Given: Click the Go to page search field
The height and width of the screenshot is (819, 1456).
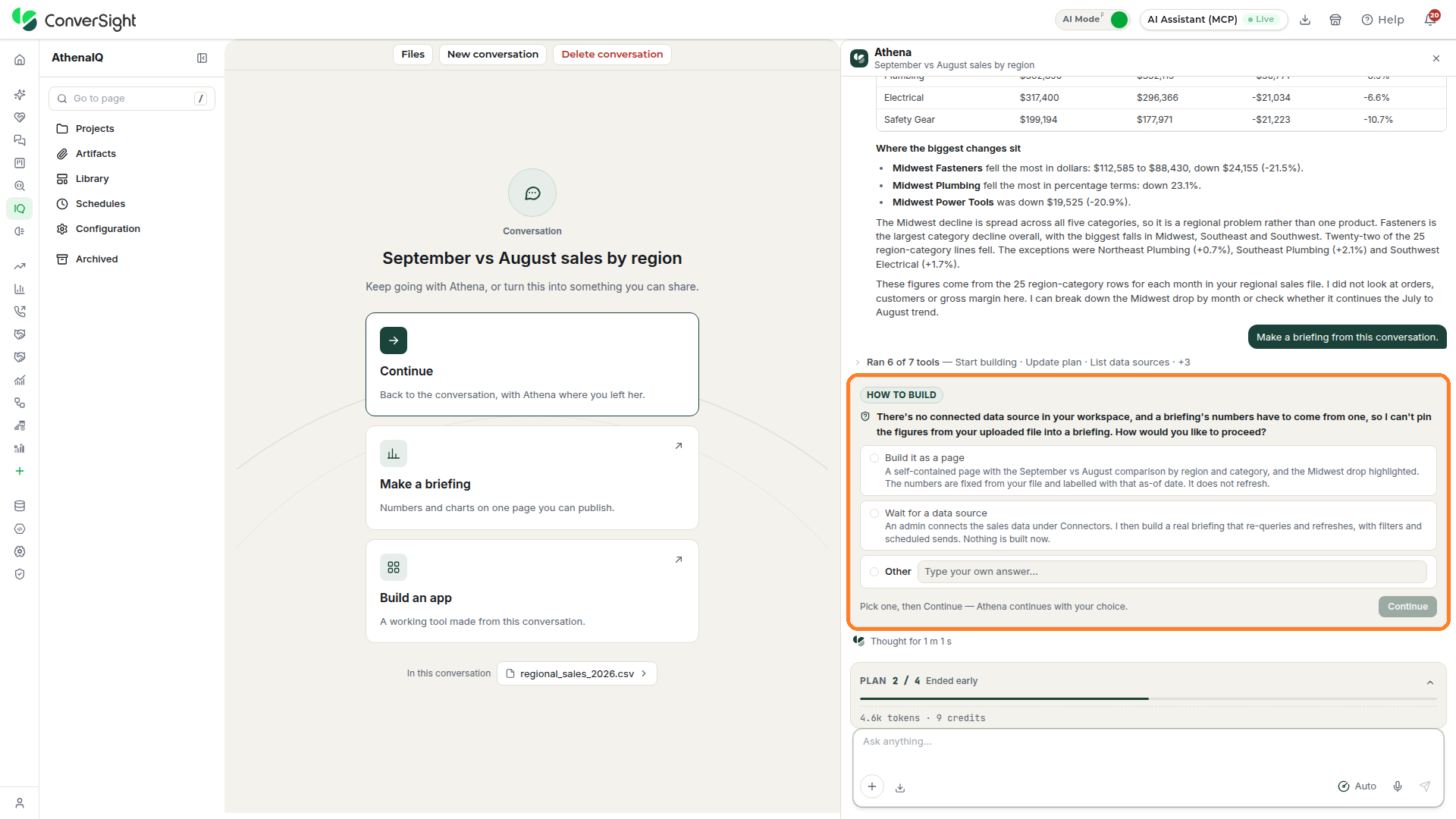Looking at the screenshot, I should pos(132,99).
